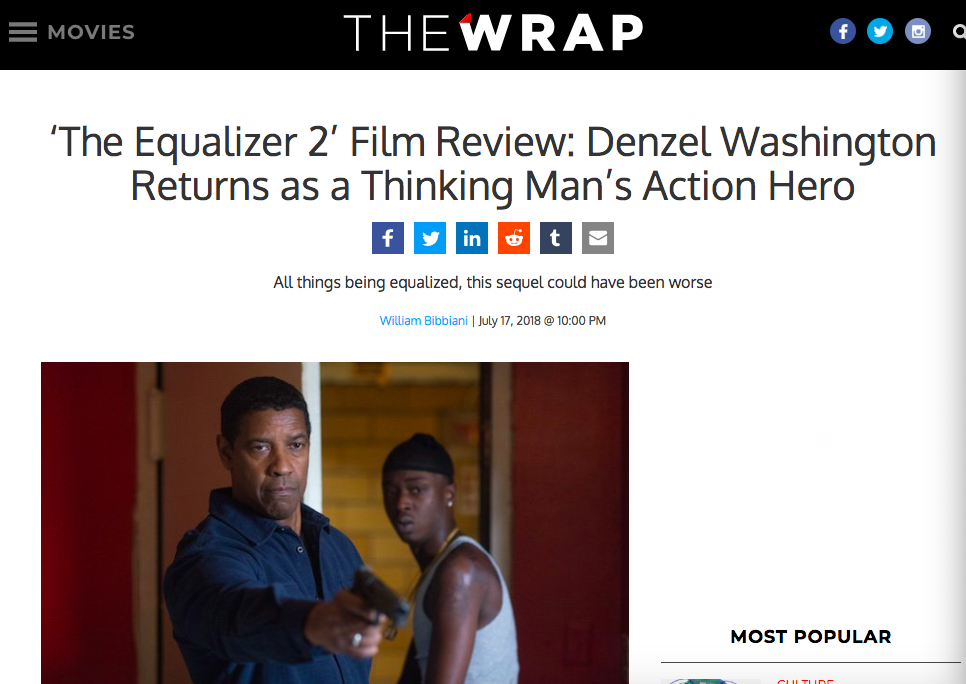
Task: Go to TheWrap homepage logo
Action: (493, 32)
